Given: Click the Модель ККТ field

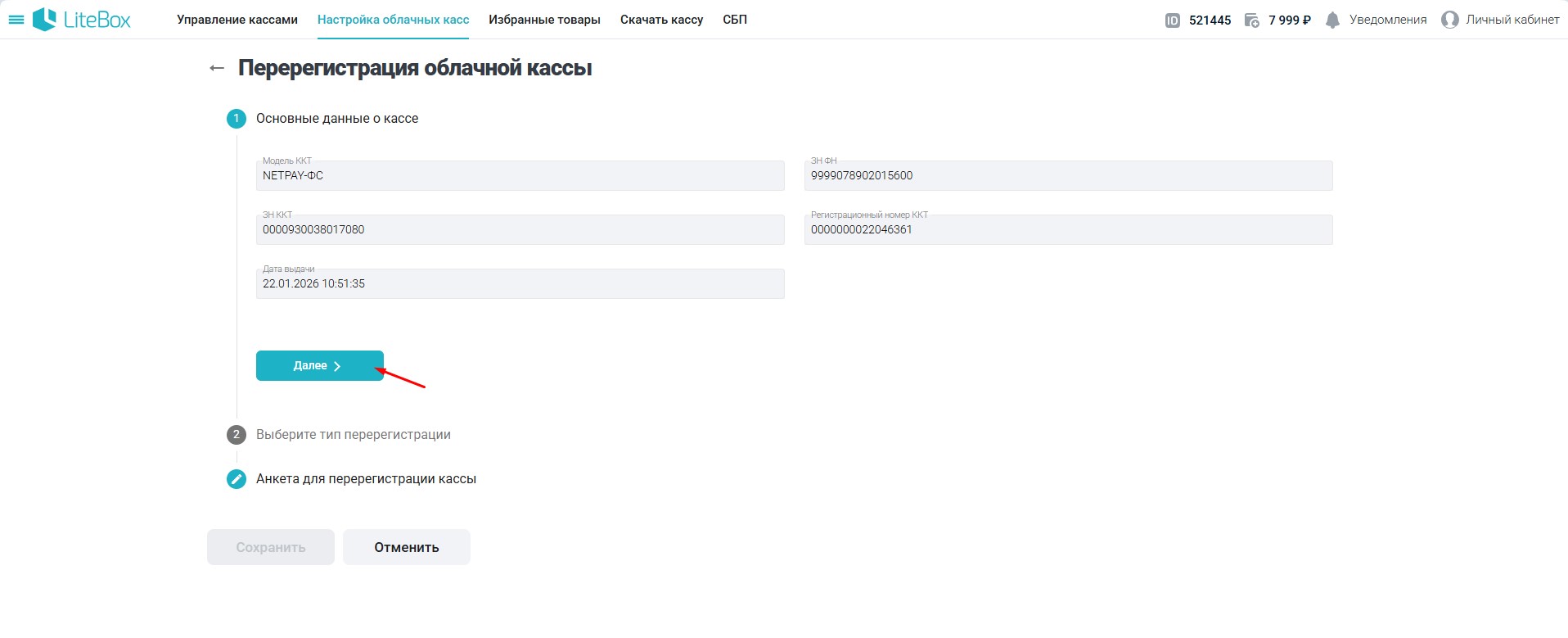Looking at the screenshot, I should pyautogui.click(x=520, y=176).
